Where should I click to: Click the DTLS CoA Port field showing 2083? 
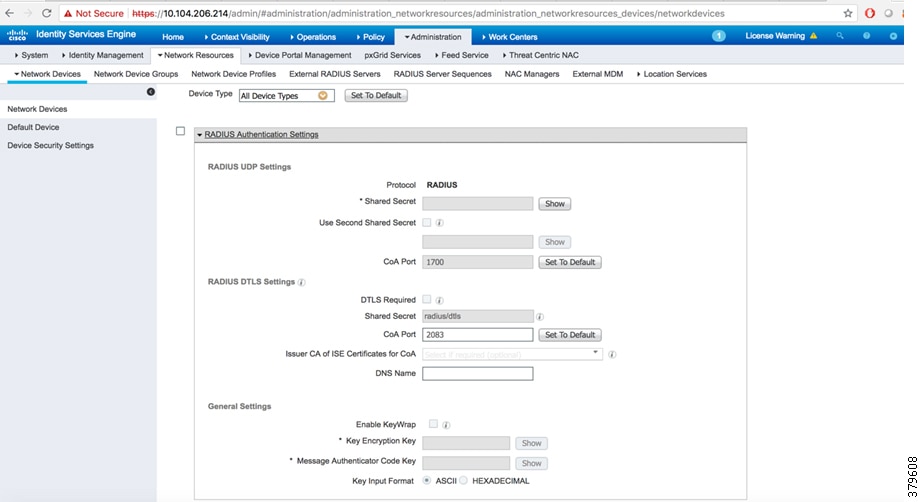coord(478,335)
